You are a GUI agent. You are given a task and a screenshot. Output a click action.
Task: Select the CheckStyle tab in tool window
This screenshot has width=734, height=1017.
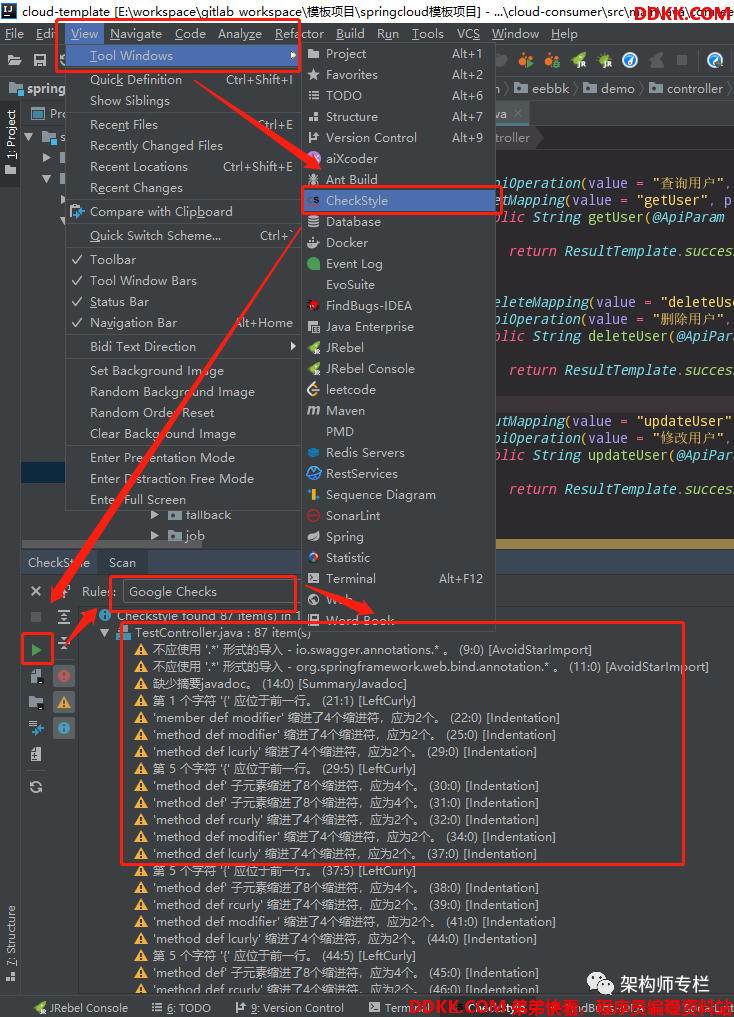(x=58, y=563)
